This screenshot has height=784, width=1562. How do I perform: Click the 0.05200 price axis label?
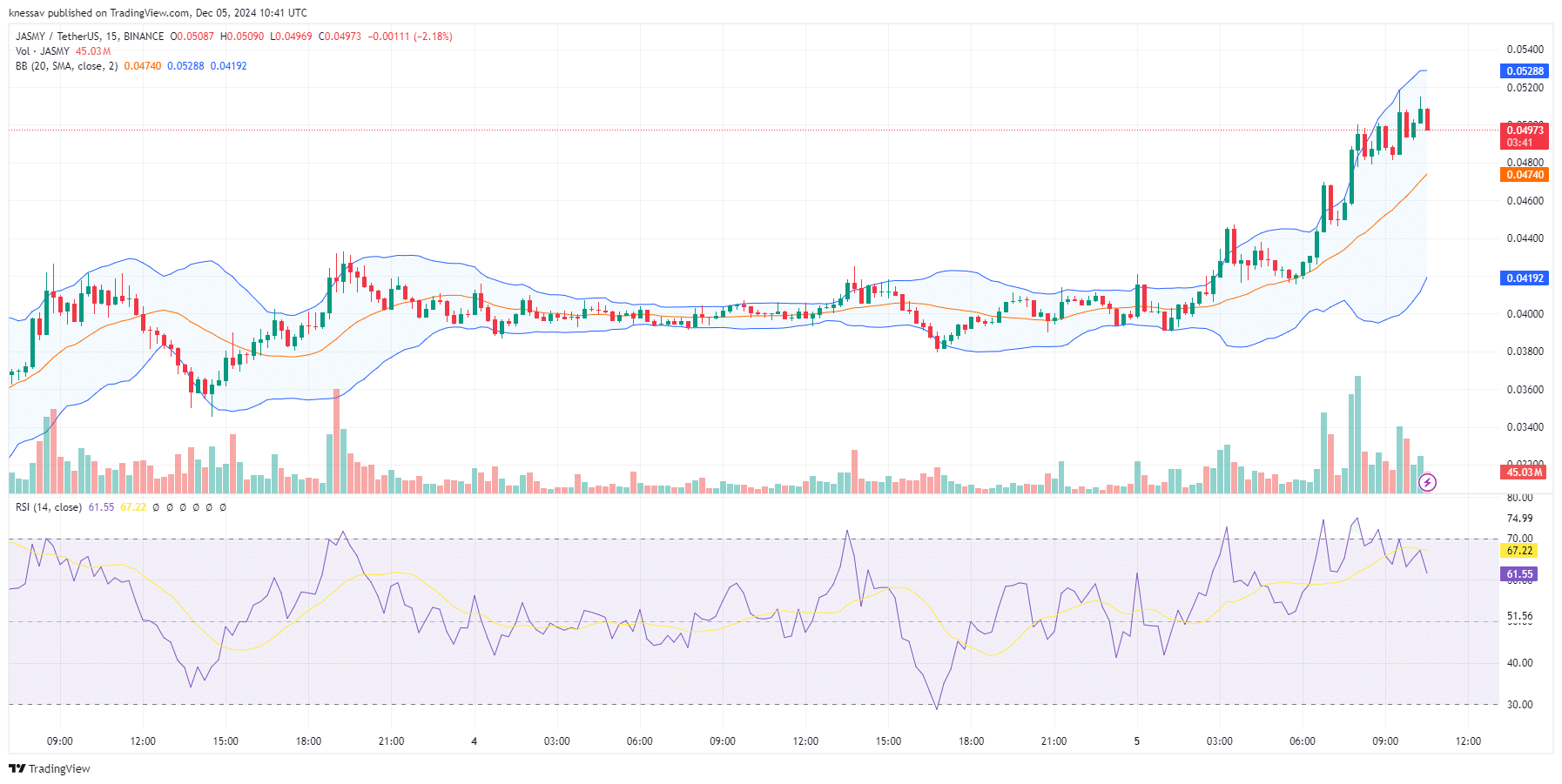click(x=1525, y=88)
